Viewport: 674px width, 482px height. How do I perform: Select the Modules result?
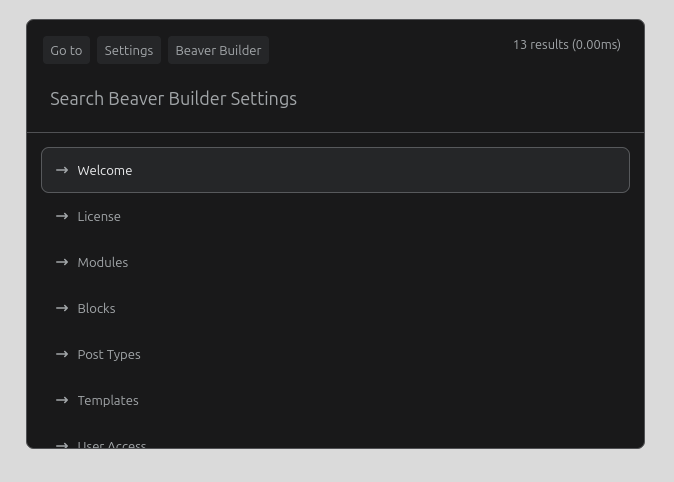tap(335, 262)
